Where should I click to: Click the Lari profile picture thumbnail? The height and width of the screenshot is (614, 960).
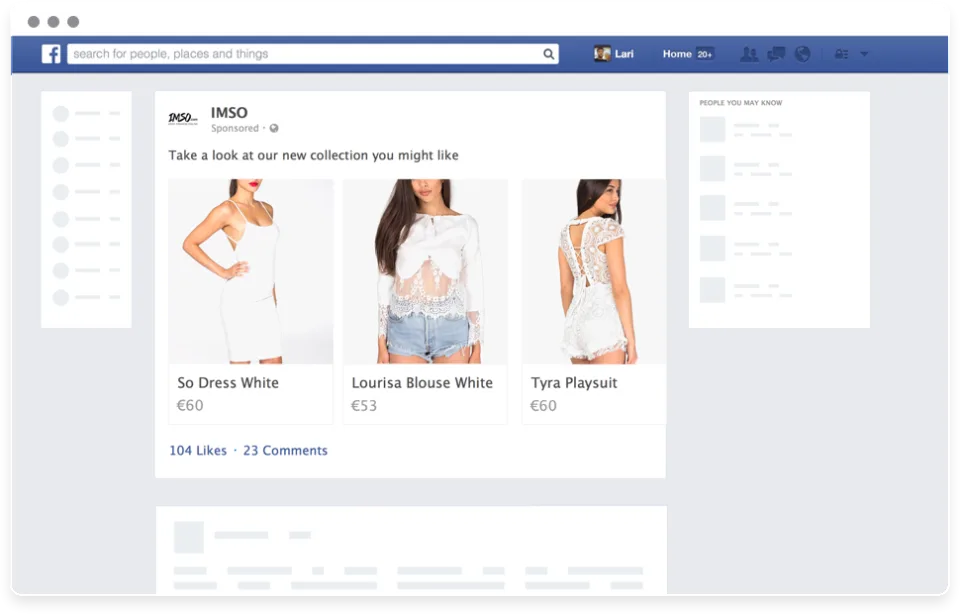(602, 54)
